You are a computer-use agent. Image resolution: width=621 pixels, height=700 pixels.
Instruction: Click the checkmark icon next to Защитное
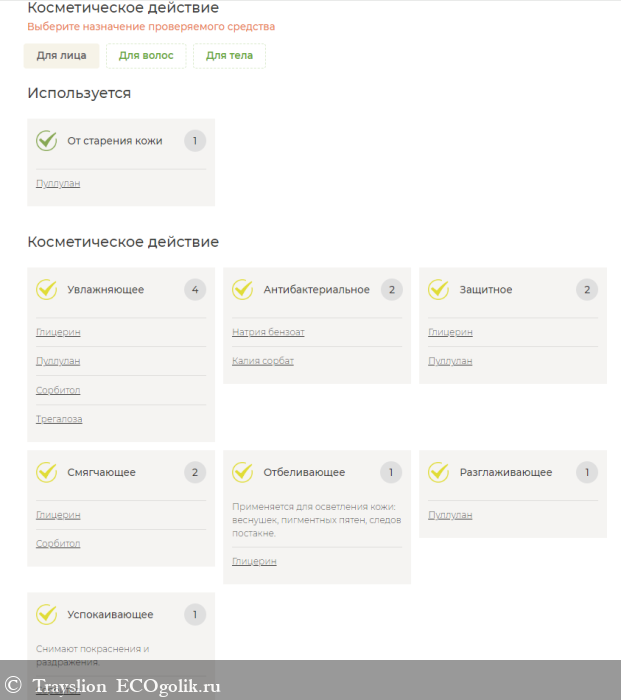coord(438,290)
